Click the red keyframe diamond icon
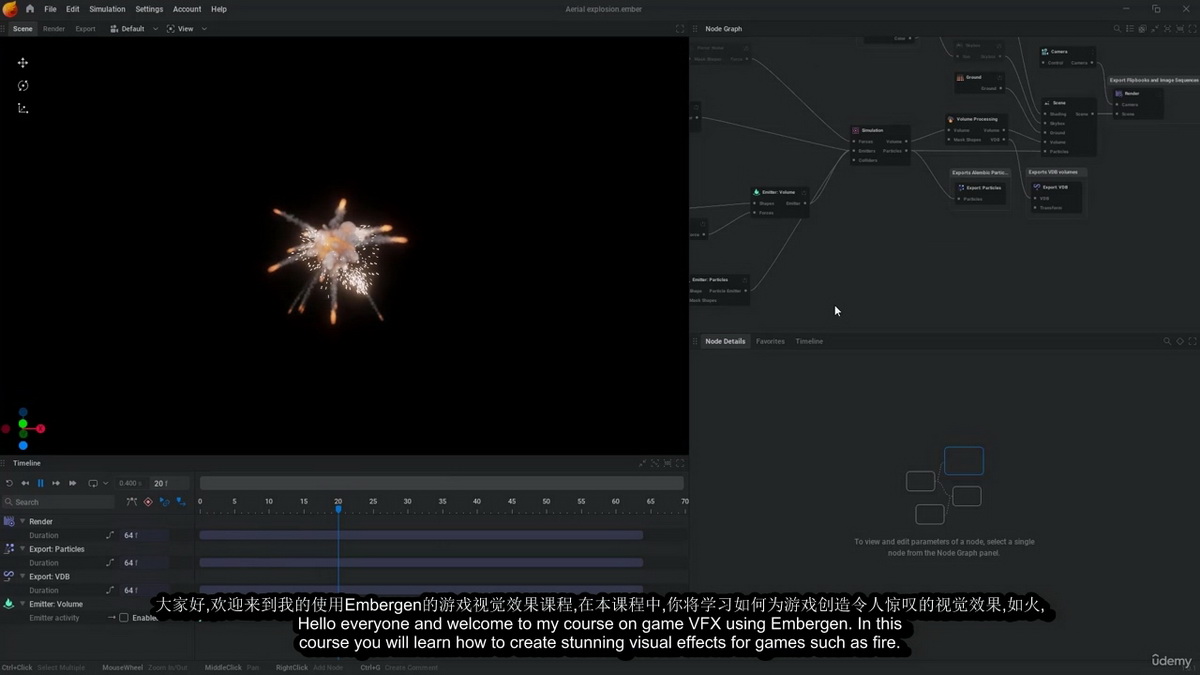The width and height of the screenshot is (1200, 675). [148, 502]
